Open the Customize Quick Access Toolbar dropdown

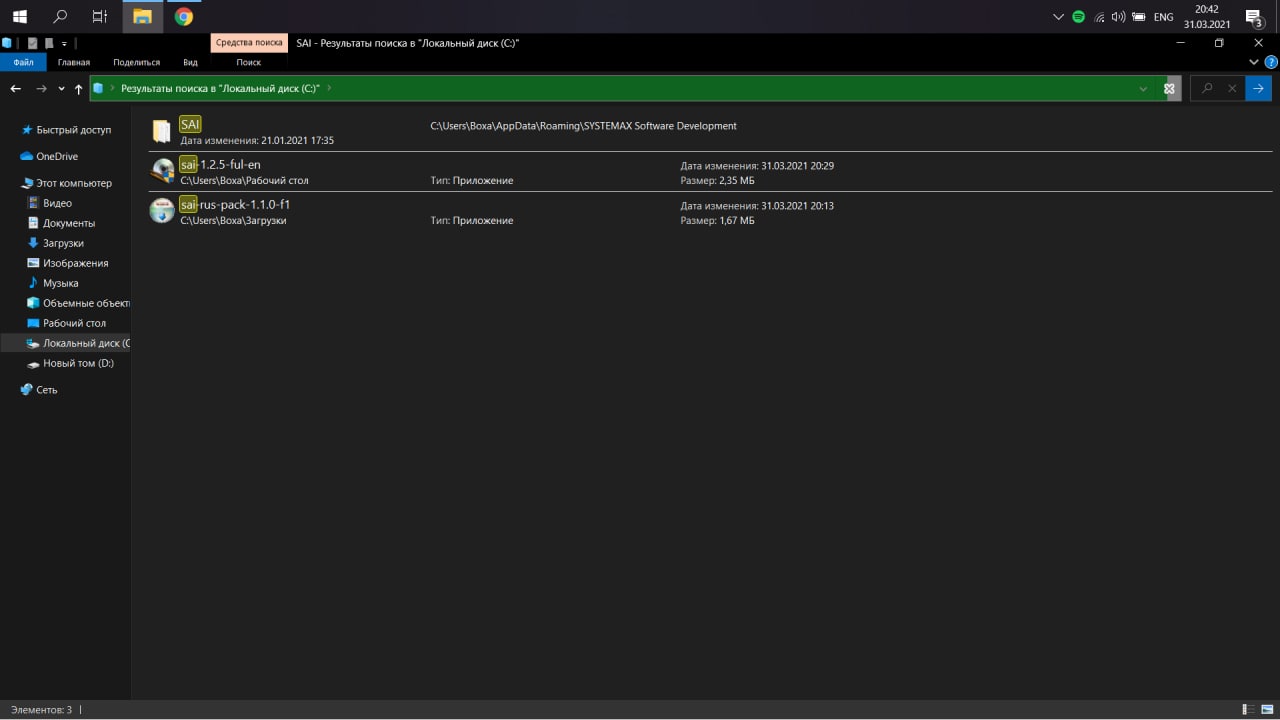[x=64, y=43]
